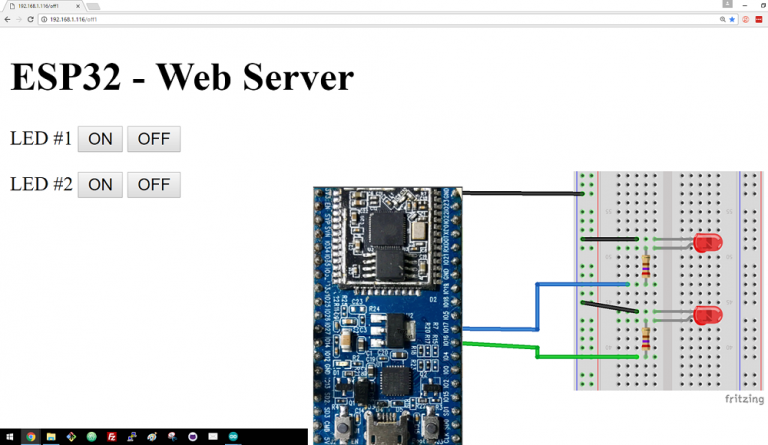Screen dimensions: 768x445
Task: Turn LED #1 off
Action: (154, 139)
